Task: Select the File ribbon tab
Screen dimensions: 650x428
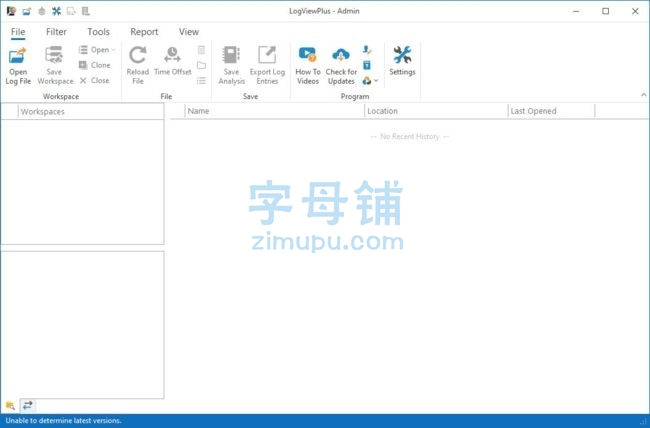Action: pyautogui.click(x=18, y=32)
